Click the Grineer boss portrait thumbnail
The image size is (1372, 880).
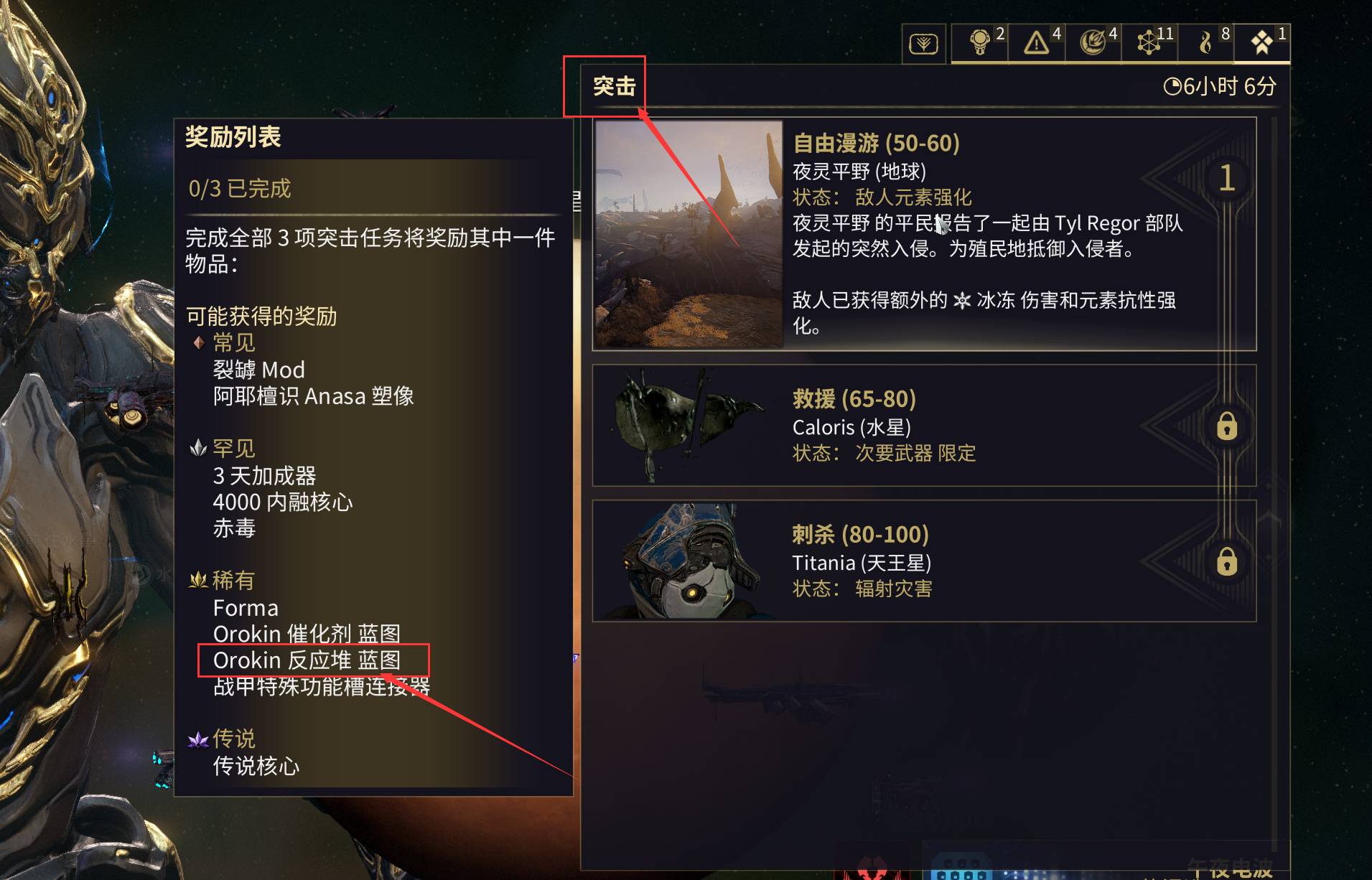689,561
